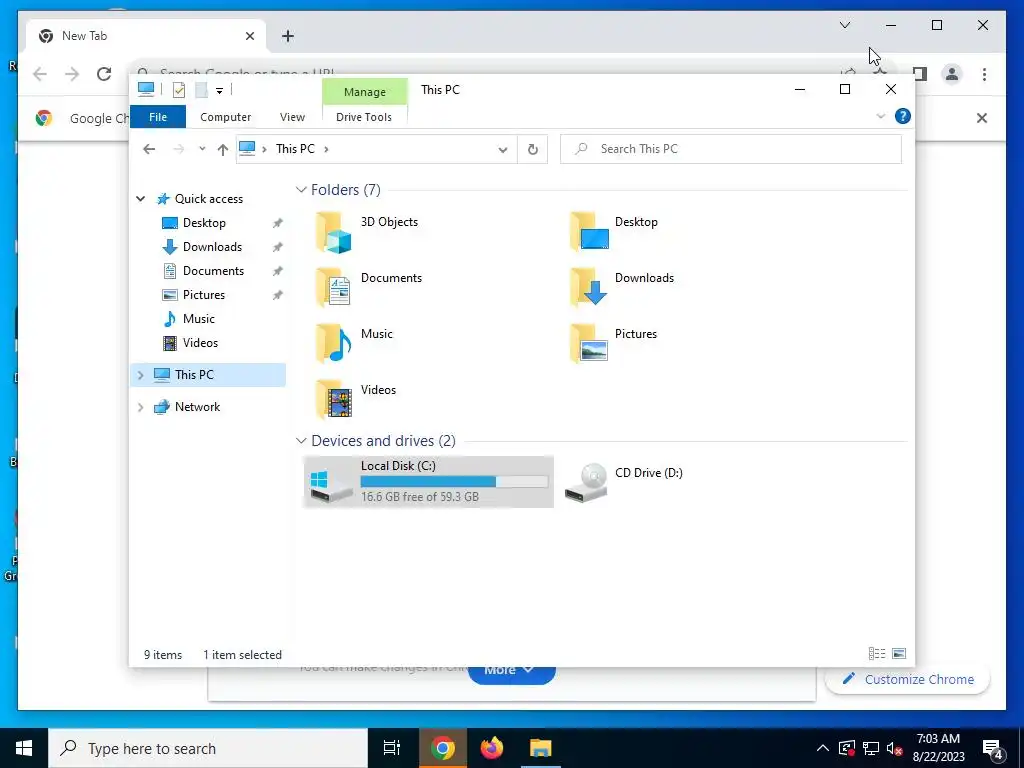
Task: Open the Desktop folder in Folders group
Action: click(x=588, y=232)
